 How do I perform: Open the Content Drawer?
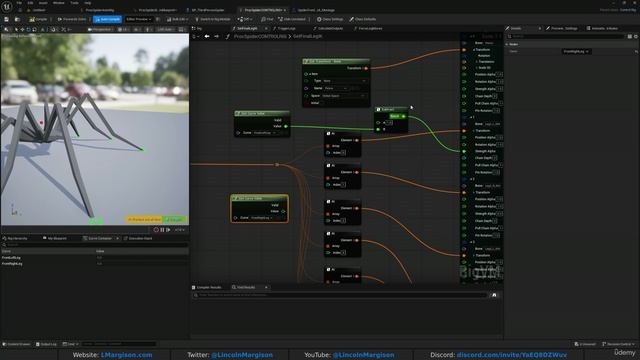(x=17, y=344)
